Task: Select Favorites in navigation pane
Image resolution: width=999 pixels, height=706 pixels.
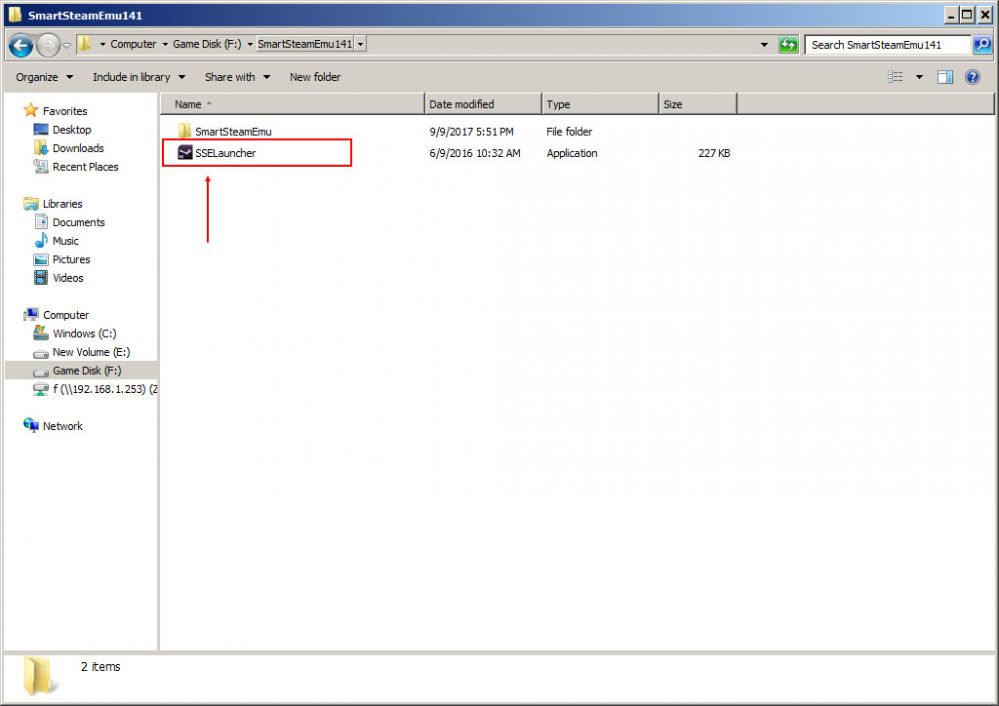Action: tap(65, 111)
